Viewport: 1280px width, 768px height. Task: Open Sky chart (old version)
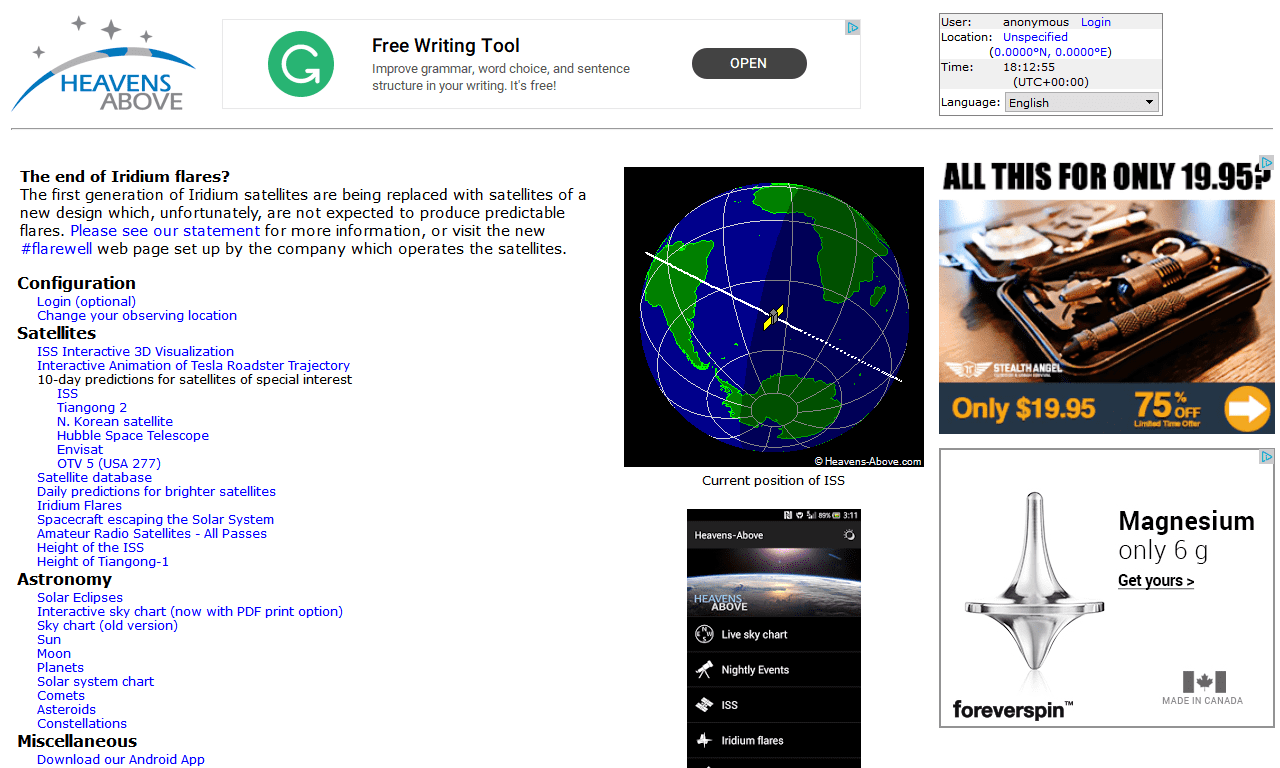tap(107, 625)
